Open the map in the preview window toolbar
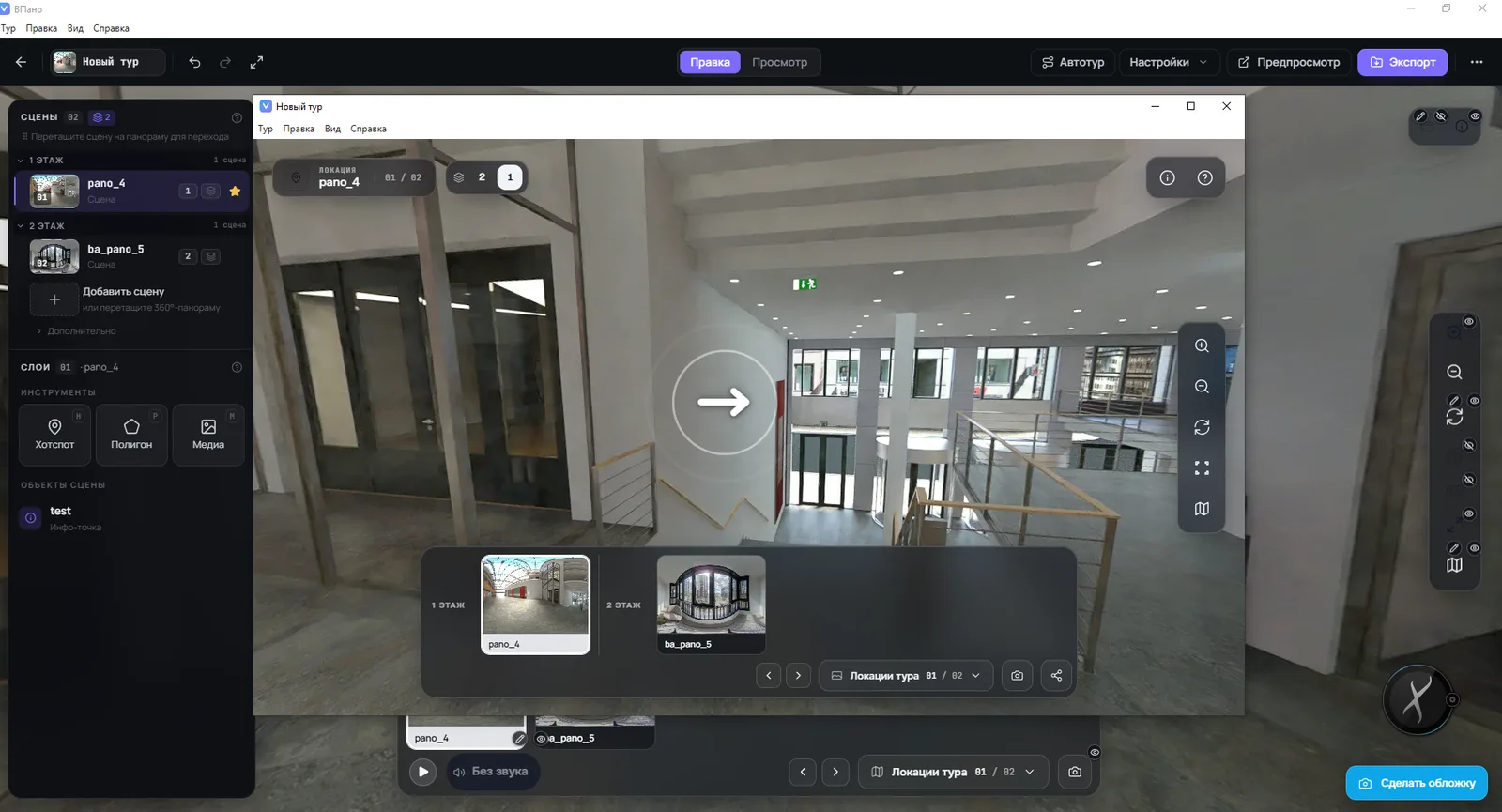This screenshot has width=1502, height=812. click(x=1202, y=509)
